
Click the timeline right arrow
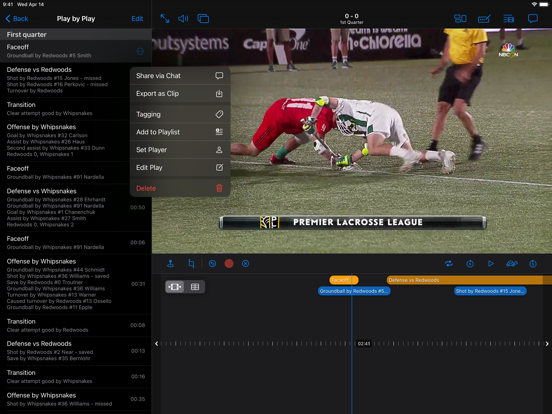[x=547, y=344]
